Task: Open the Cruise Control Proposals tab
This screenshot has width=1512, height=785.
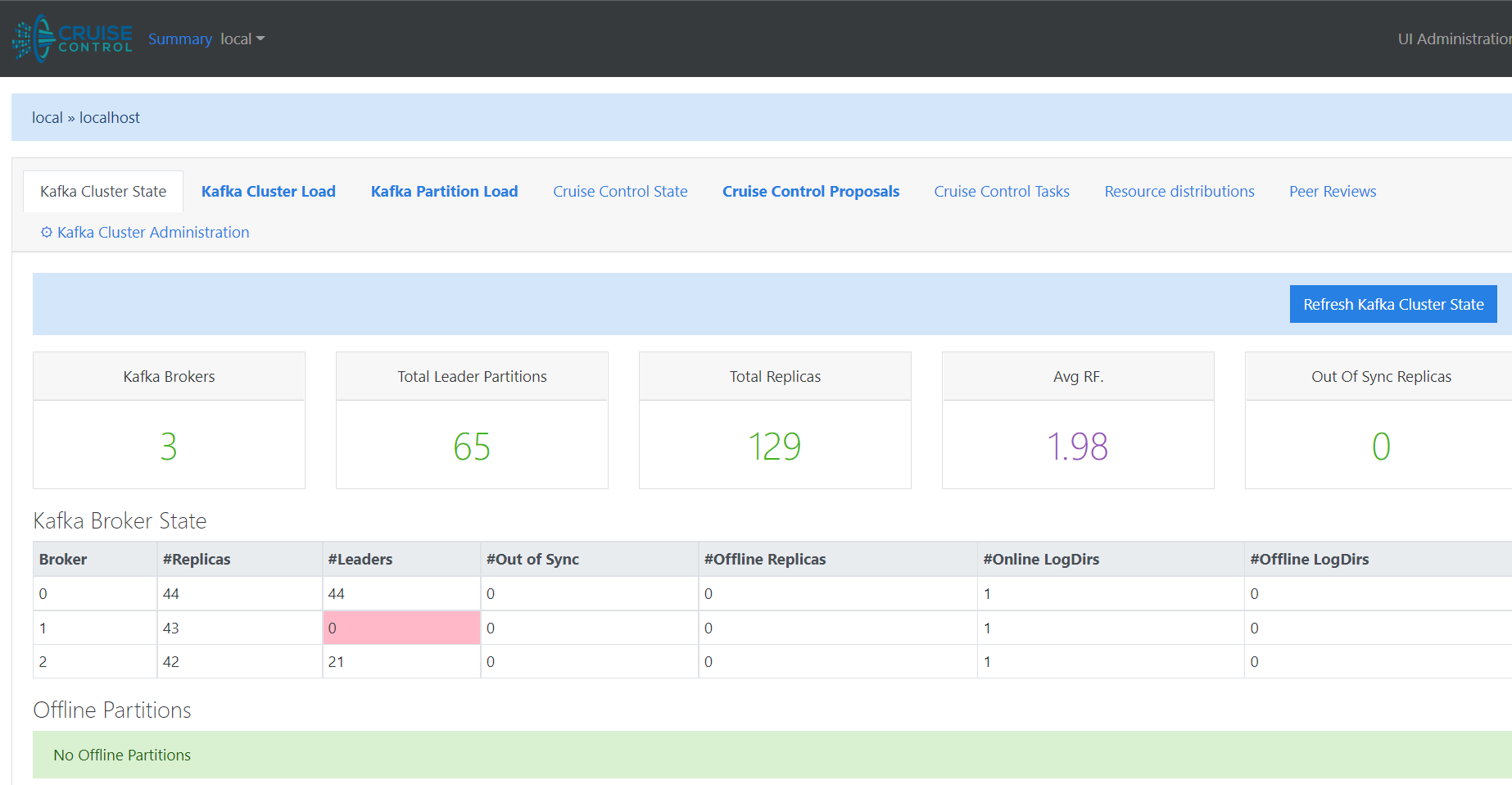Action: [811, 191]
